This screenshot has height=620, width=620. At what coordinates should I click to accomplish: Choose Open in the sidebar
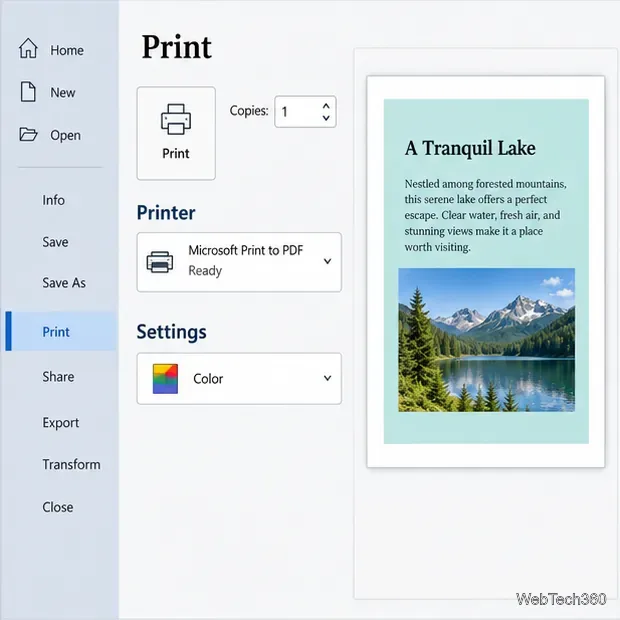click(x=65, y=135)
